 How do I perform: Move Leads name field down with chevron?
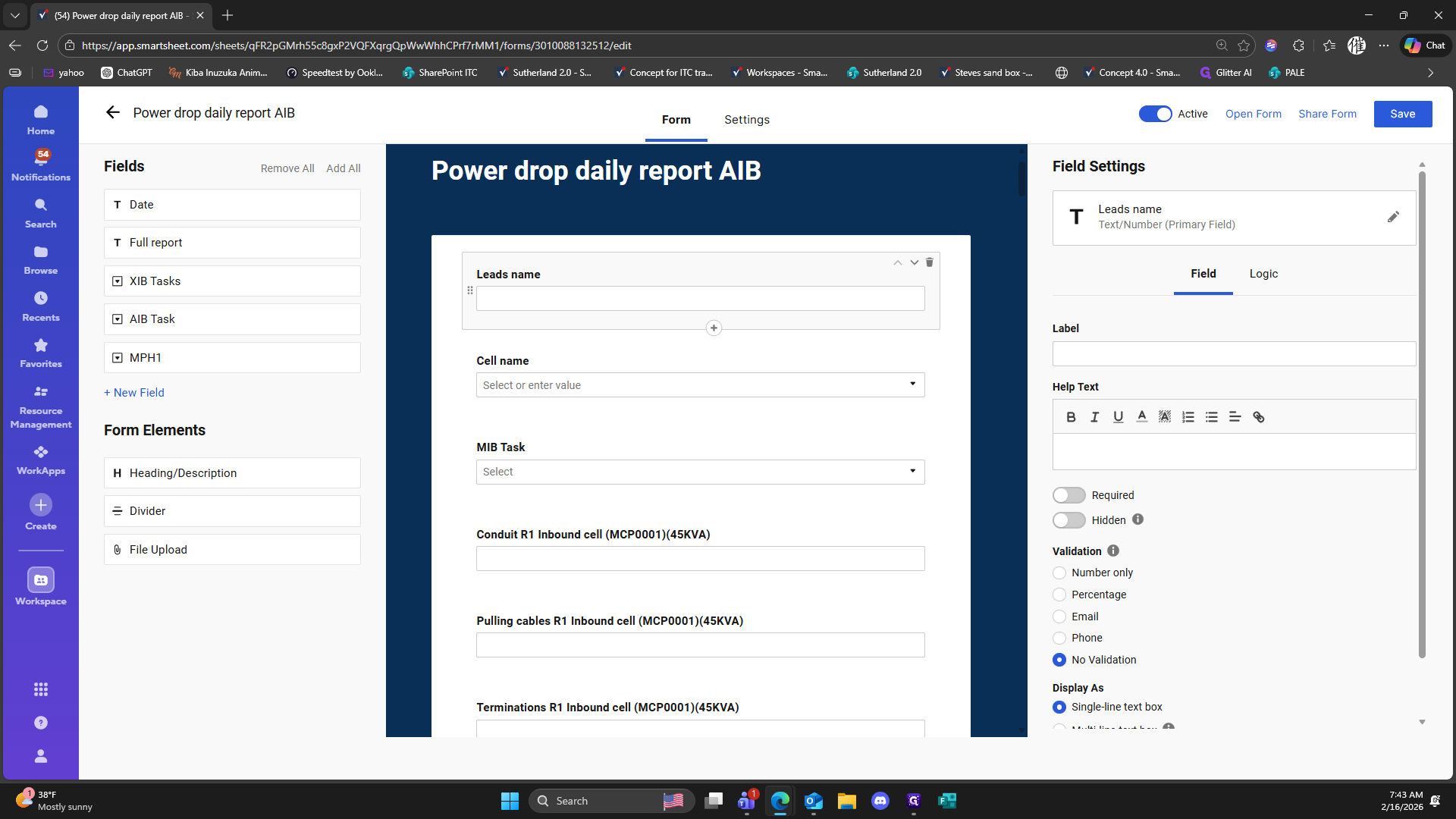[915, 262]
